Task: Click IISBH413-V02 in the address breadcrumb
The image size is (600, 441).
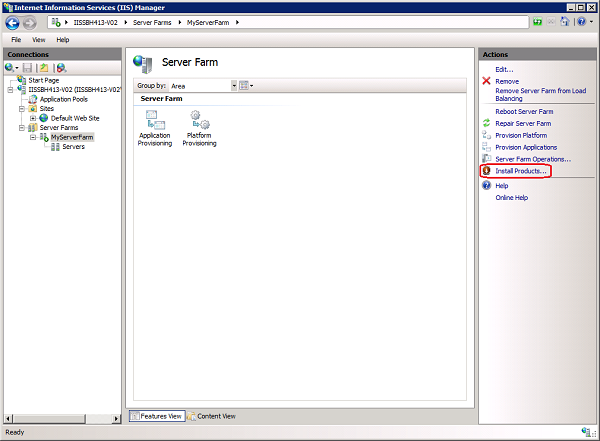Action: (x=95, y=23)
